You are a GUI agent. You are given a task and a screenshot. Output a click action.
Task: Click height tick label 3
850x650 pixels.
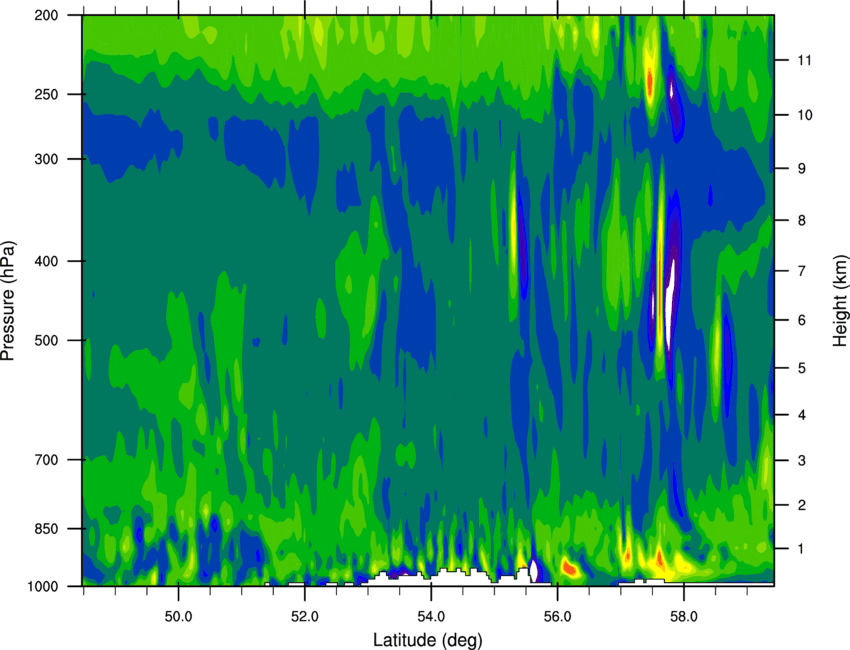tap(801, 461)
